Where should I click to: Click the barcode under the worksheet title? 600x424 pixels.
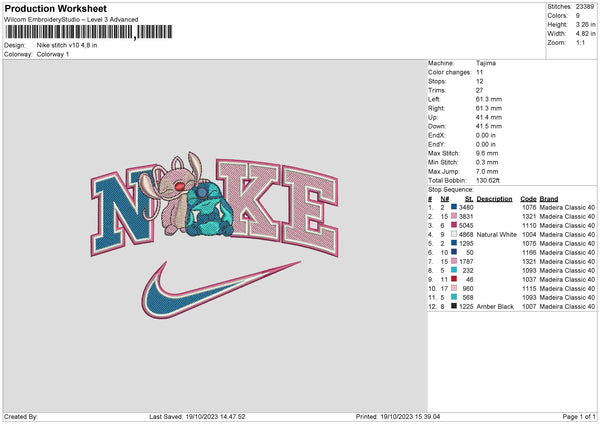tap(88, 32)
